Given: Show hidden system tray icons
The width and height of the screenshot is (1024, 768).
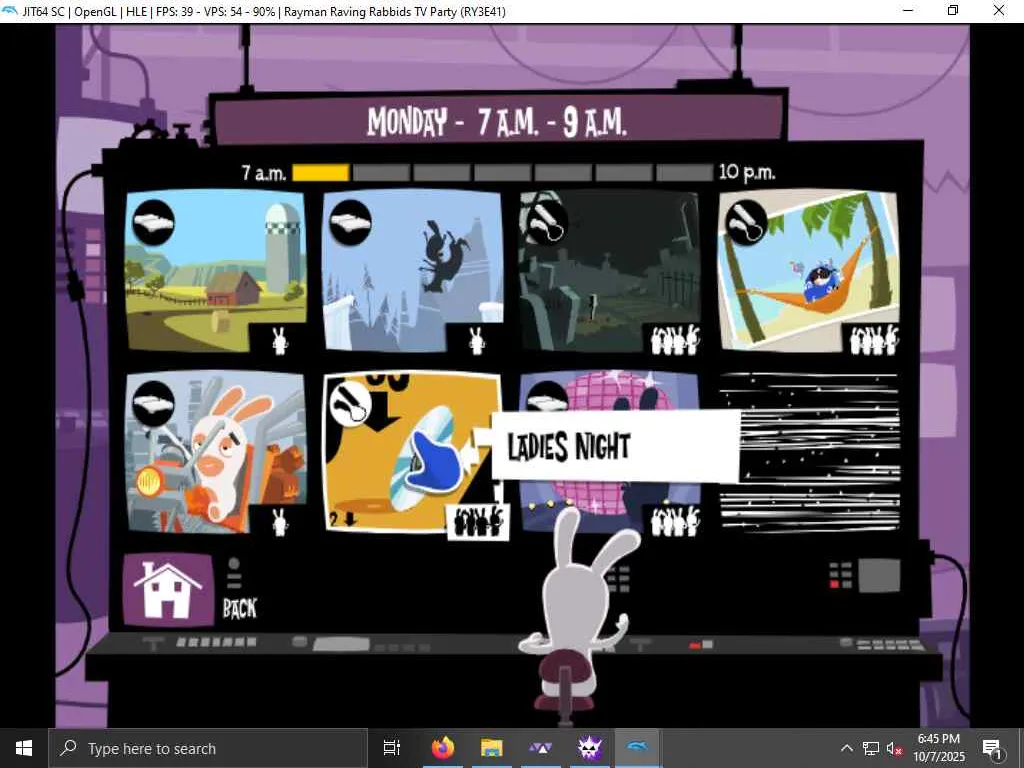Looking at the screenshot, I should (846, 748).
